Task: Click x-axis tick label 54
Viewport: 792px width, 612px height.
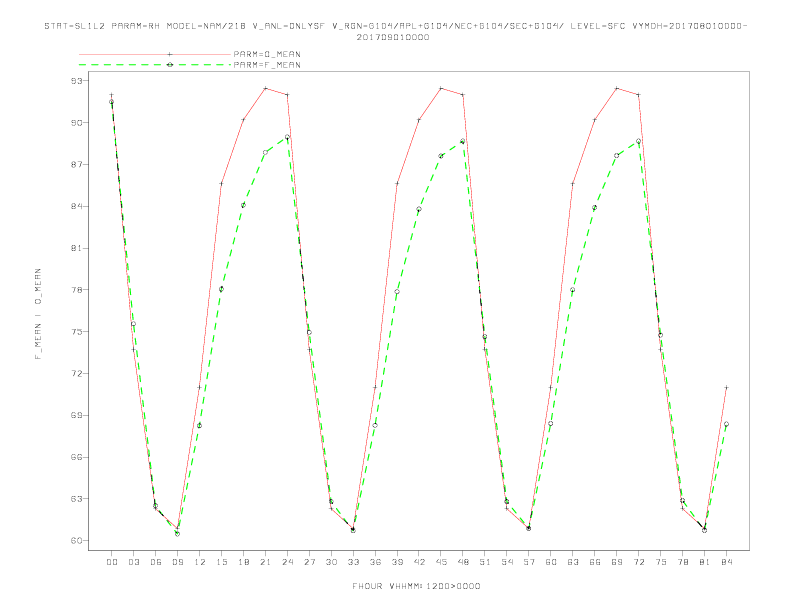Action: tap(507, 562)
